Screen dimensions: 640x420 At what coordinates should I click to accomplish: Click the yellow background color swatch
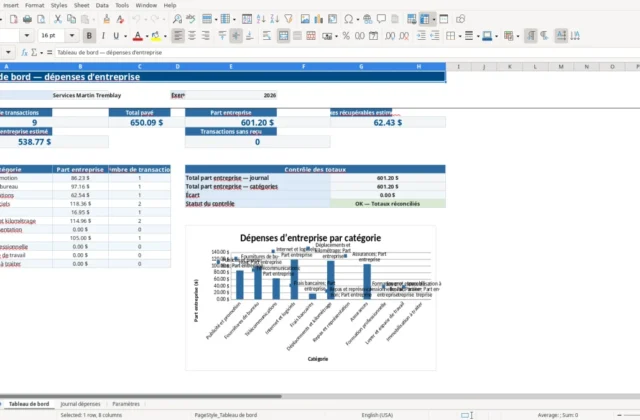[x=156, y=36]
